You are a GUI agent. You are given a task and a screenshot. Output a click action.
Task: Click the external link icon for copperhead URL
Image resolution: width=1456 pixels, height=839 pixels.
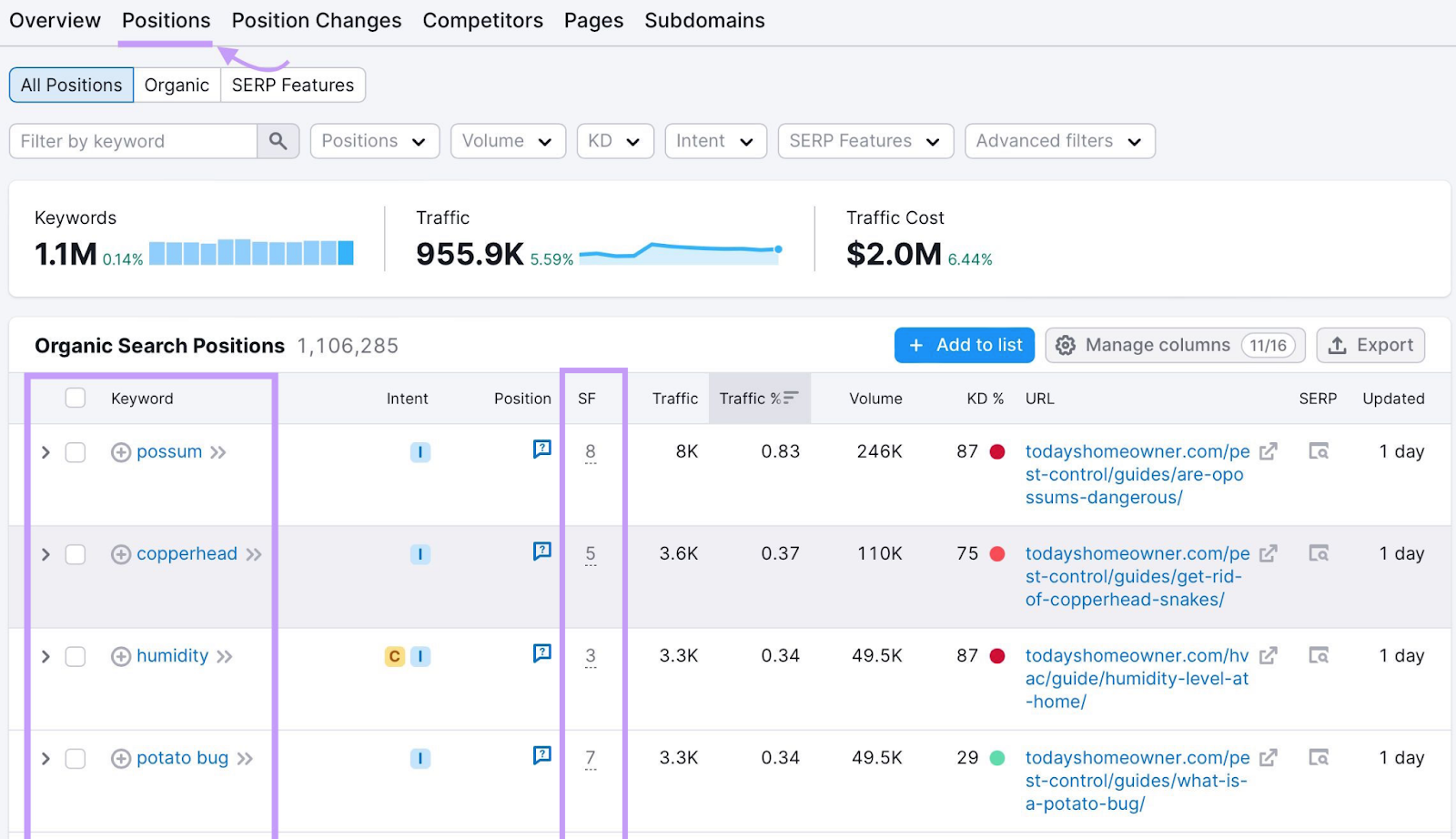tap(1268, 553)
